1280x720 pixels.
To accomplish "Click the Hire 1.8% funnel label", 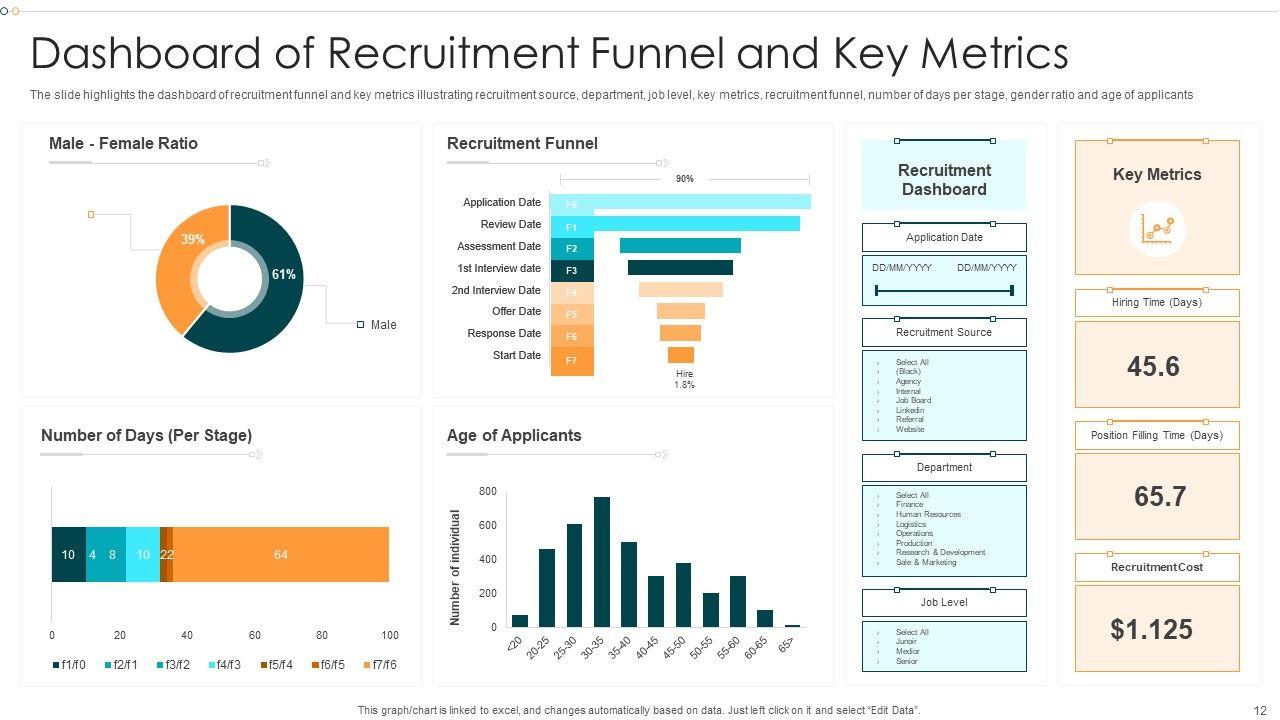I will tap(684, 379).
